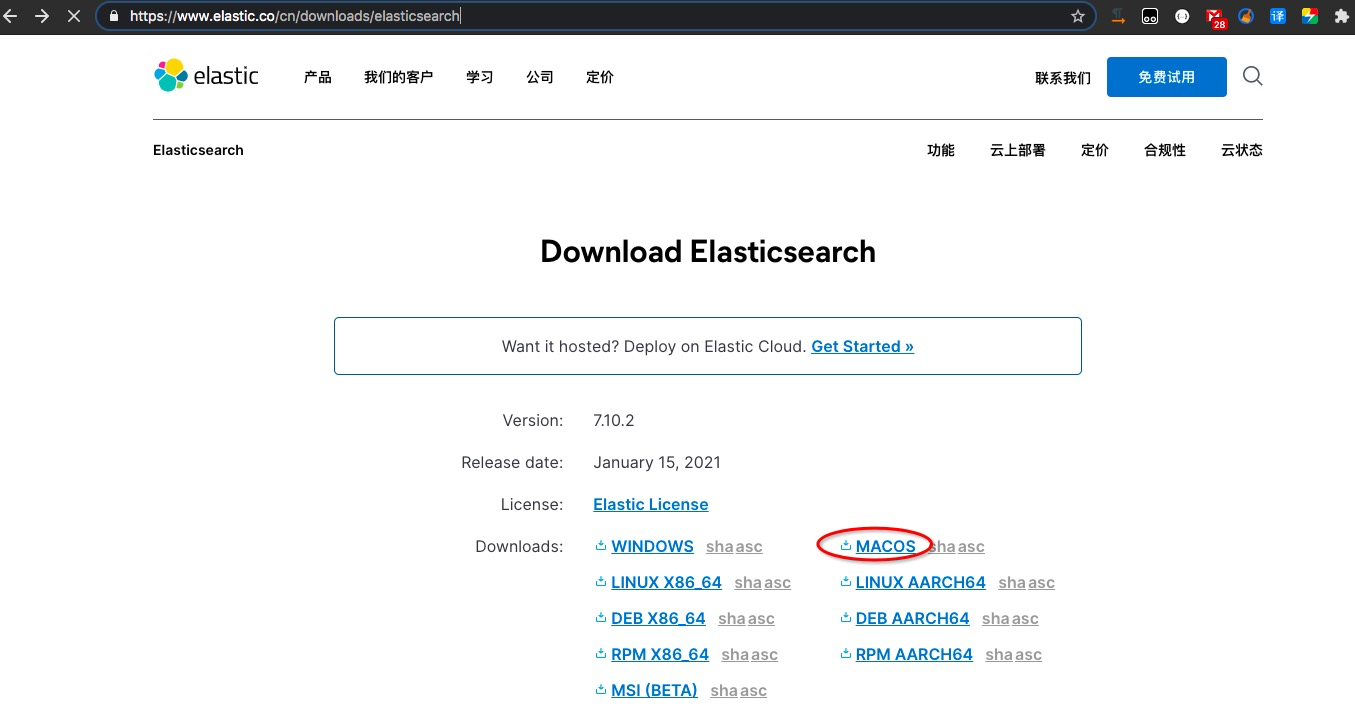The image size is (1355, 709).
Task: Click the download icon beside LINUX AARCH64
Action: pyautogui.click(x=846, y=582)
